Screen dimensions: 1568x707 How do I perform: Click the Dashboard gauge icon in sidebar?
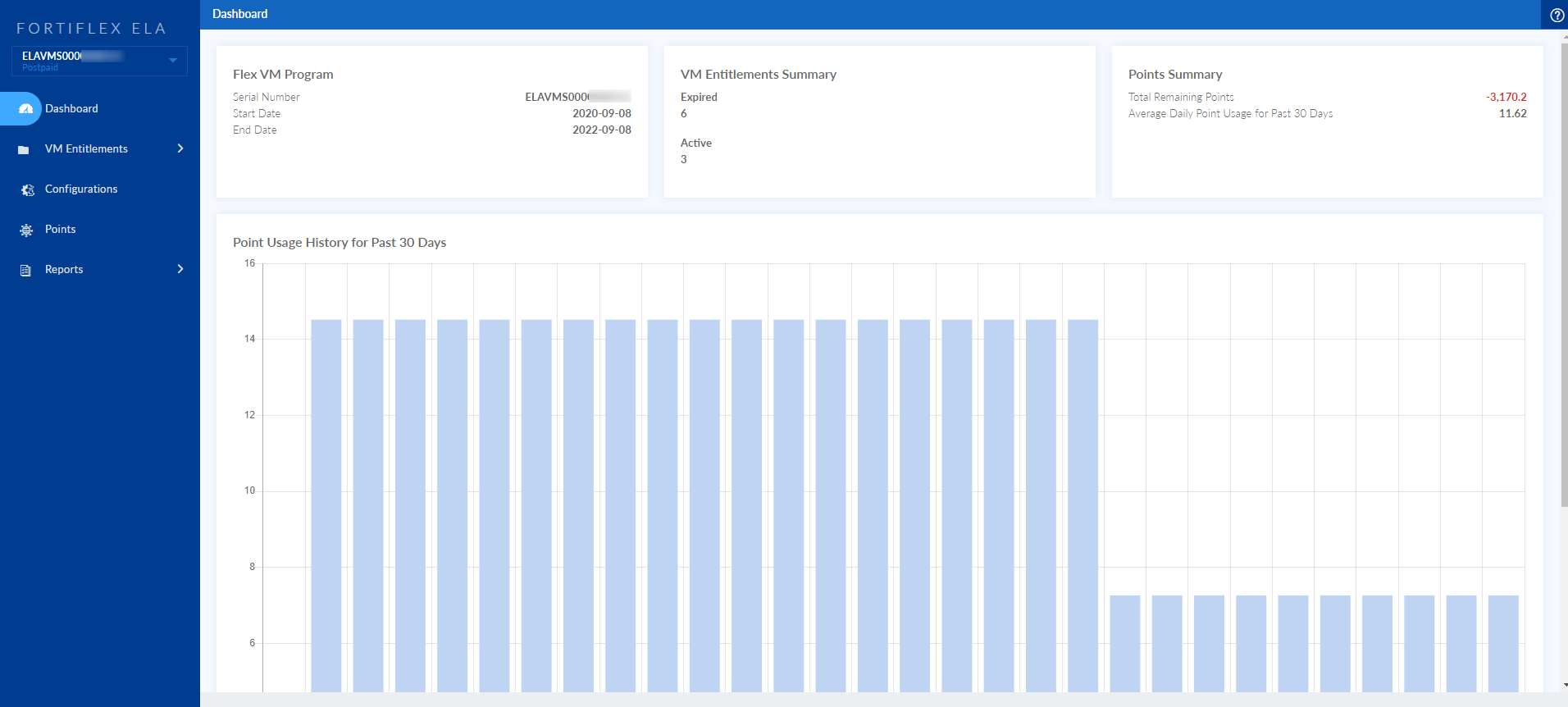click(x=25, y=109)
